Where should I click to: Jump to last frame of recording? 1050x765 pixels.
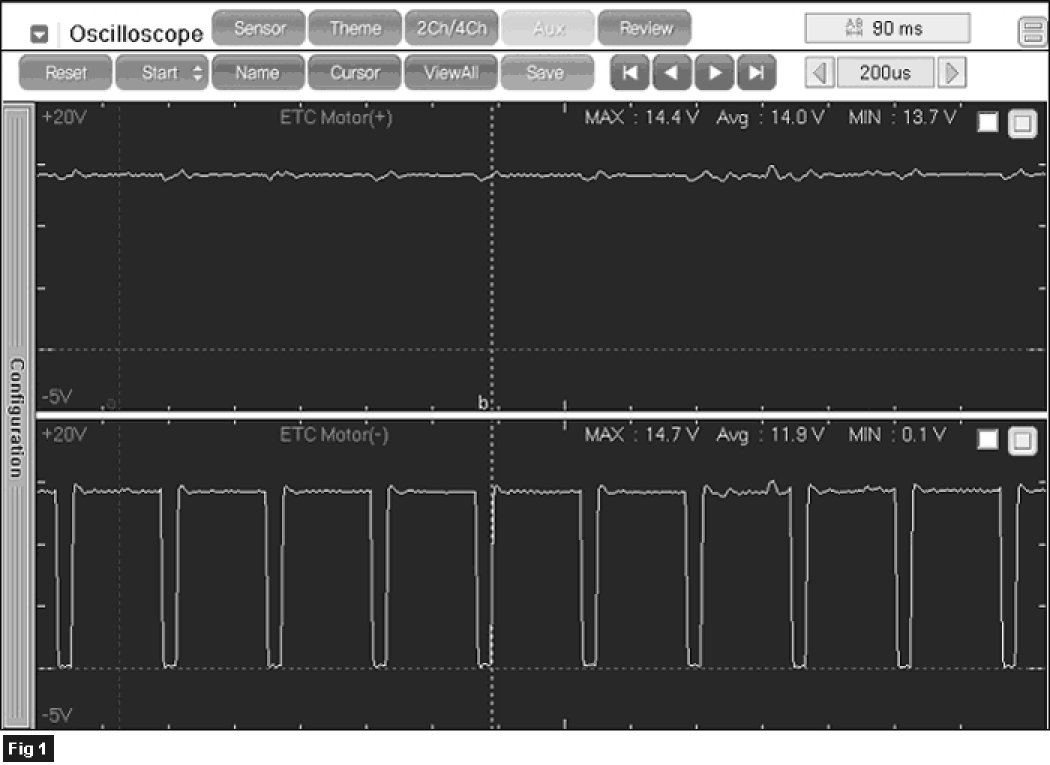click(x=757, y=73)
